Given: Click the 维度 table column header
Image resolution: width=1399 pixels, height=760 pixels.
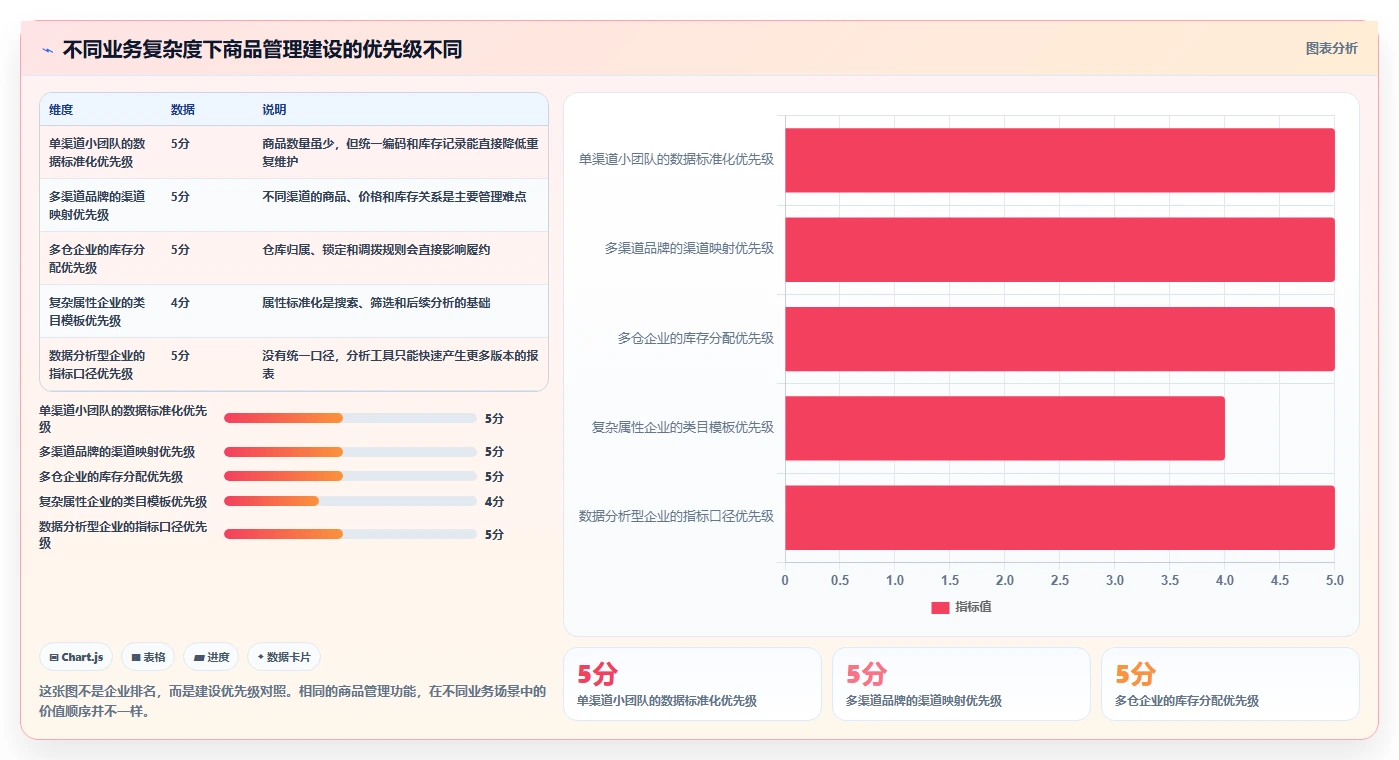Looking at the screenshot, I should tap(61, 110).
